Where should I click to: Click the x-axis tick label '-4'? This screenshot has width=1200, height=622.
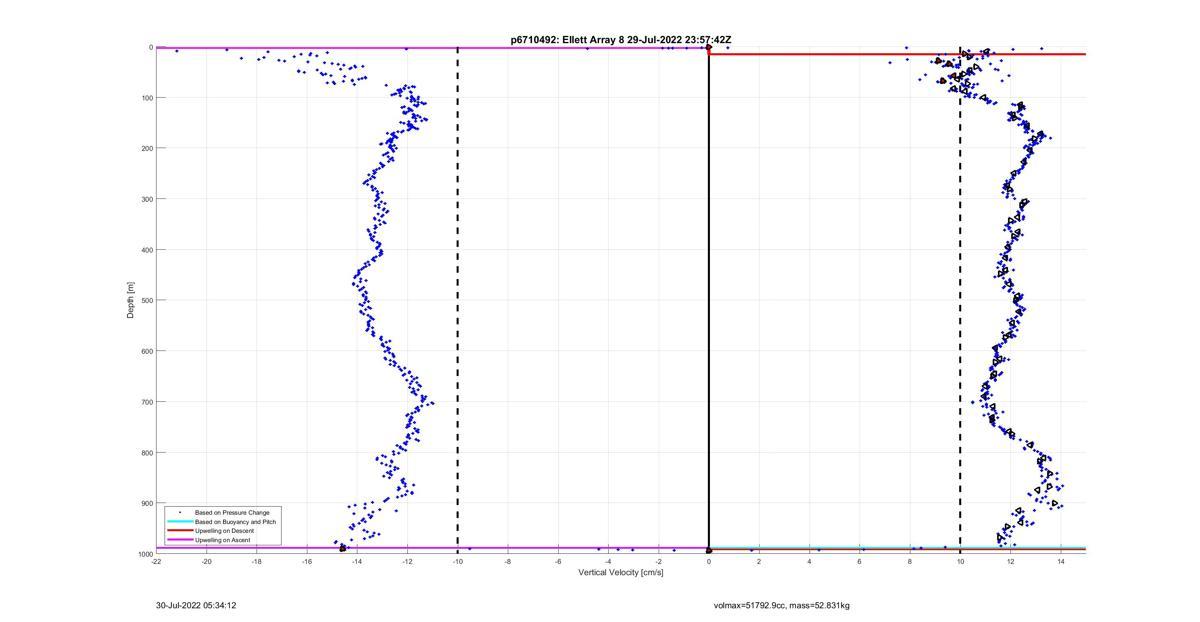click(x=608, y=561)
